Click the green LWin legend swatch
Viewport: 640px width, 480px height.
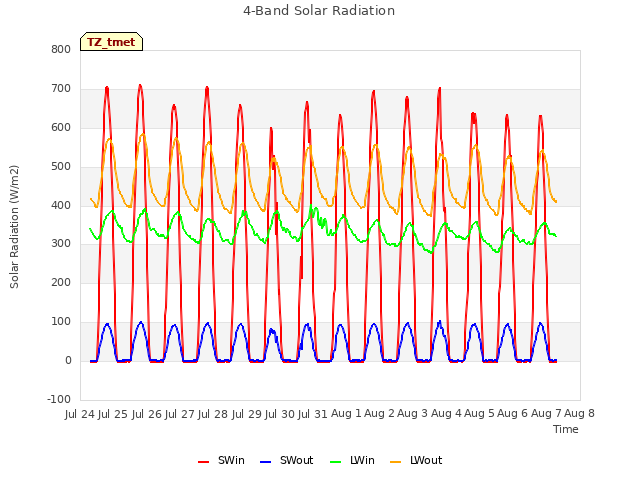(335, 462)
